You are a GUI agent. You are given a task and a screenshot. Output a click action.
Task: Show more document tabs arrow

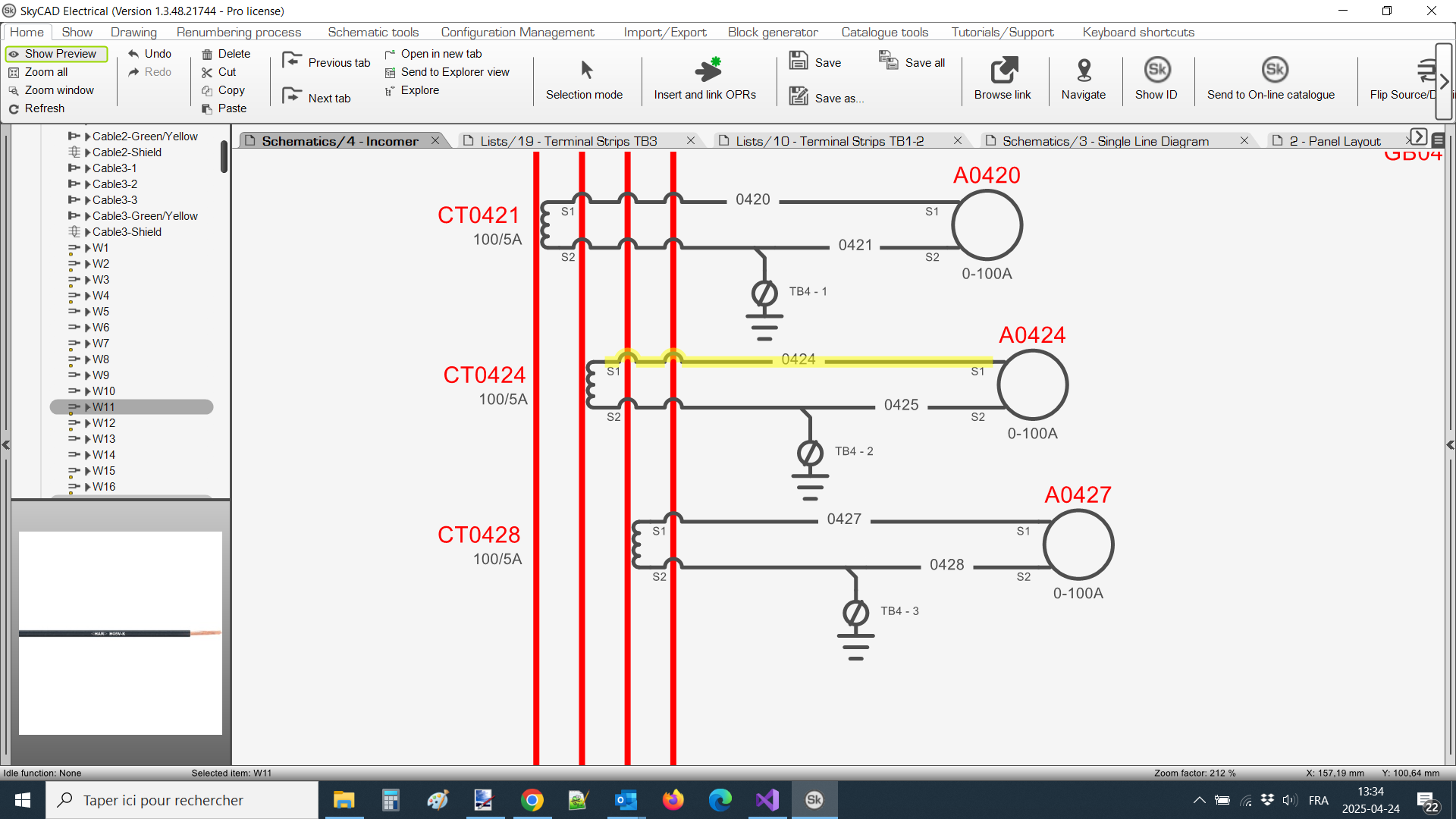[1418, 138]
